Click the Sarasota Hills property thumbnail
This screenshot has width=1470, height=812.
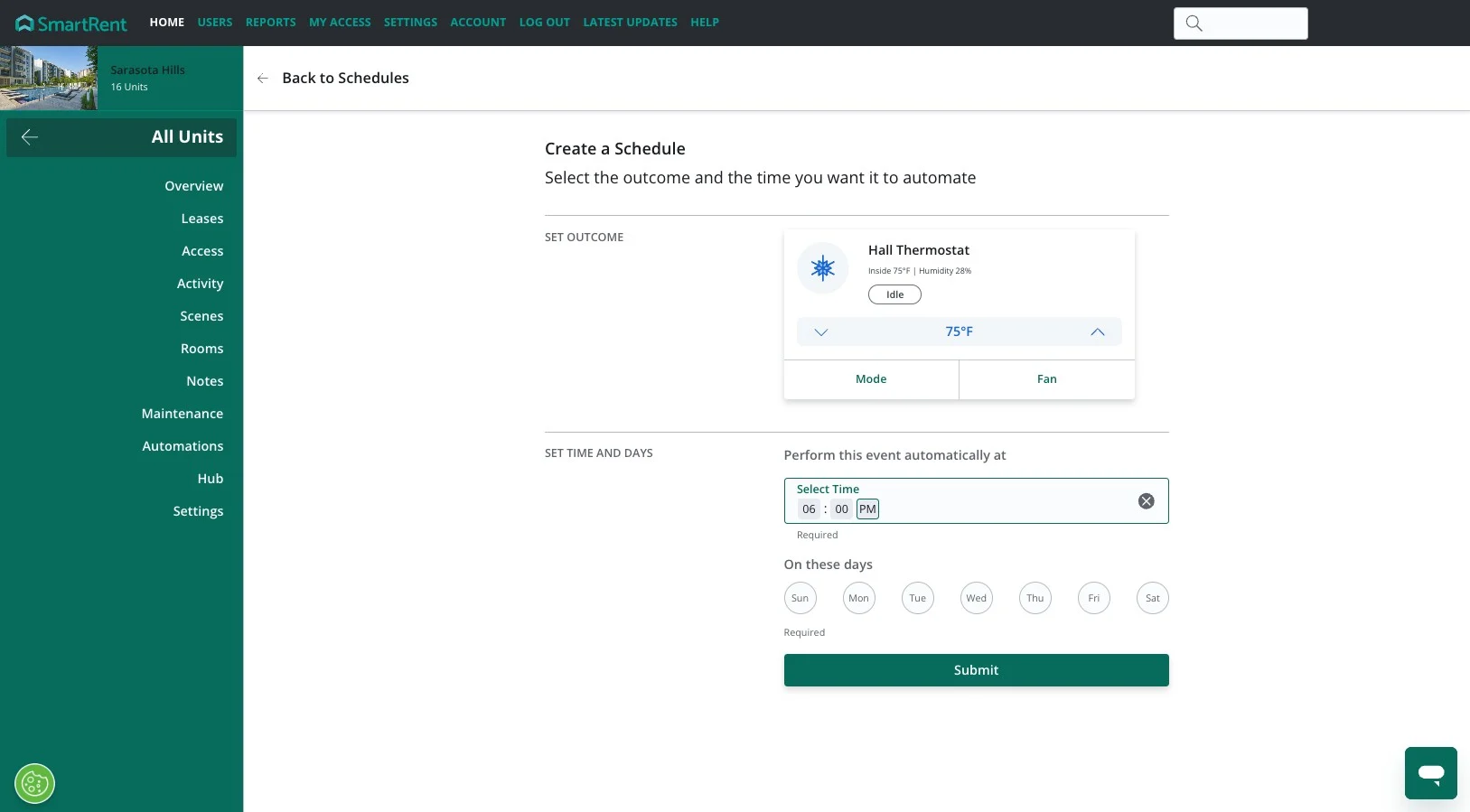pyautogui.click(x=49, y=79)
